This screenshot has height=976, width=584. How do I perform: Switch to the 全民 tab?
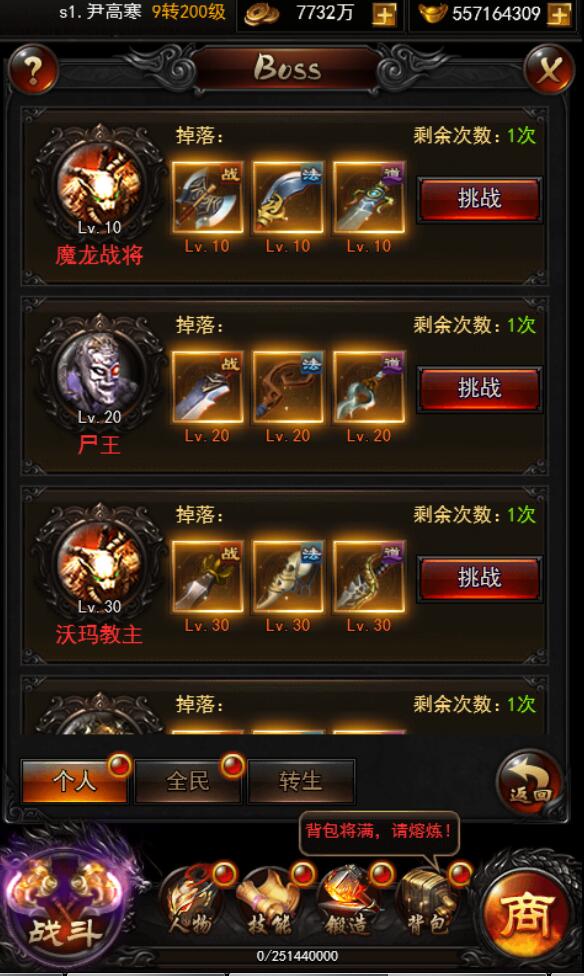click(187, 781)
